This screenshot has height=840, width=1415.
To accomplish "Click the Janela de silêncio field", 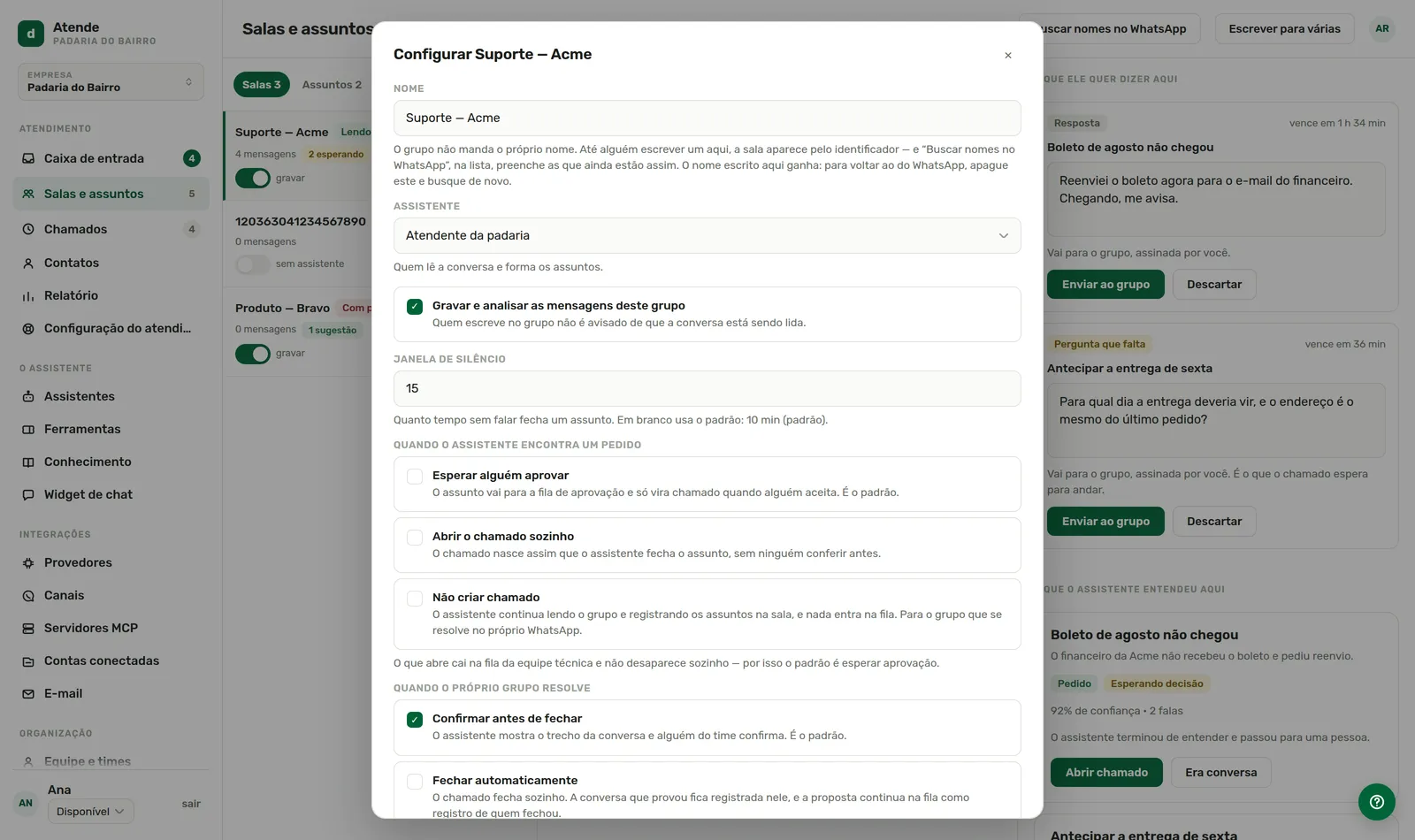I will coord(707,388).
